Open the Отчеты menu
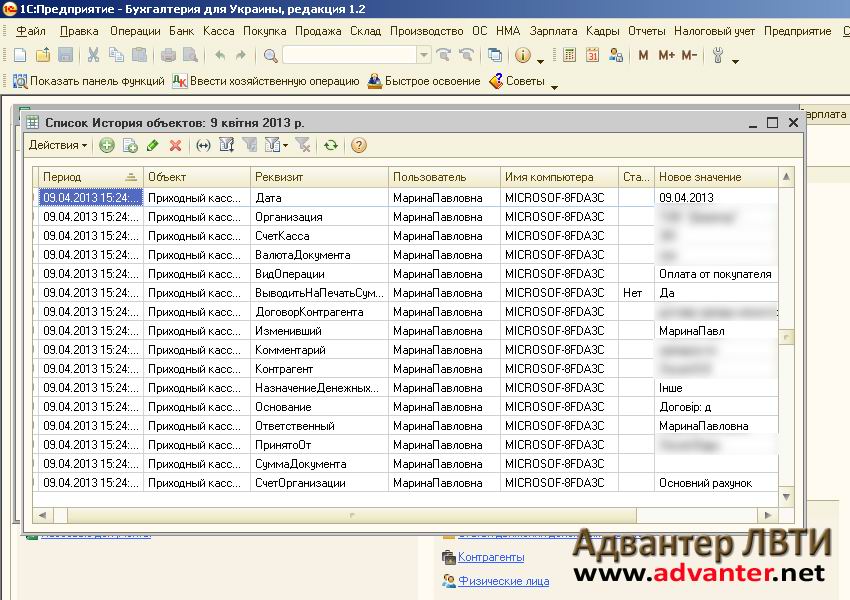This screenshot has height=600, width=850. tap(646, 31)
